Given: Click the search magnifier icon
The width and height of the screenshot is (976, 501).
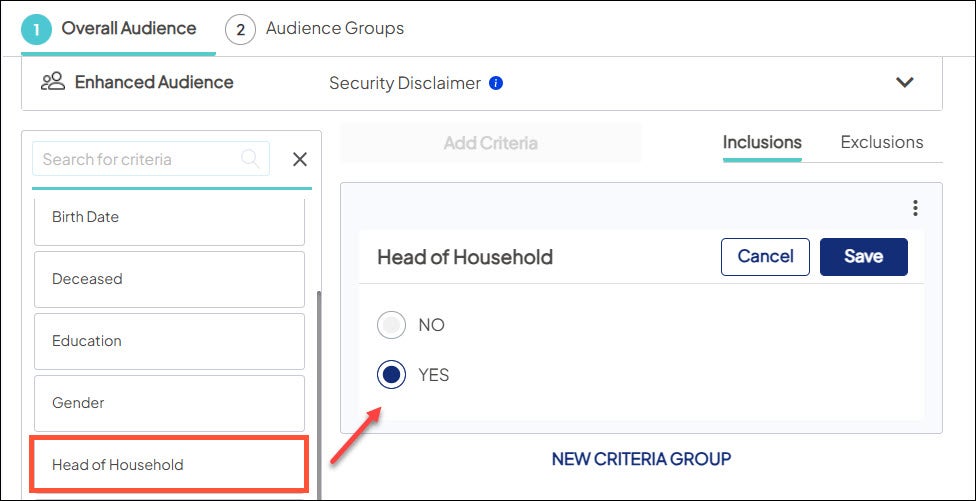Looking at the screenshot, I should click(251, 159).
